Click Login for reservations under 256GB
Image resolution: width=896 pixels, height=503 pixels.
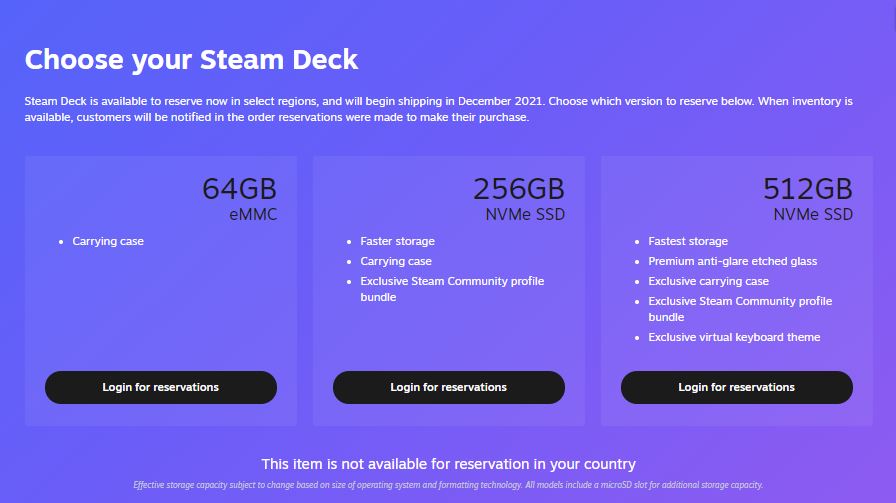click(449, 388)
